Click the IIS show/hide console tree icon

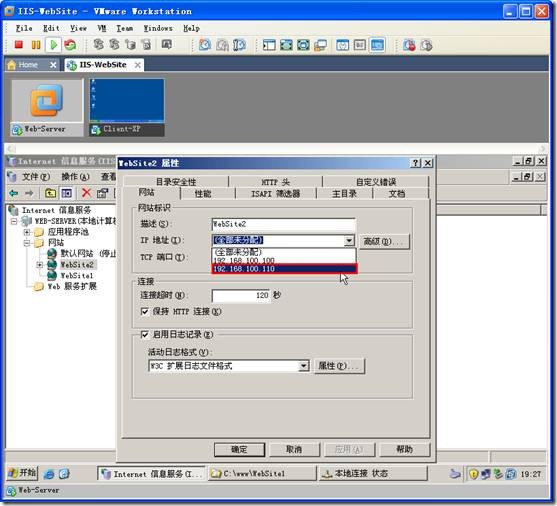coord(67,193)
